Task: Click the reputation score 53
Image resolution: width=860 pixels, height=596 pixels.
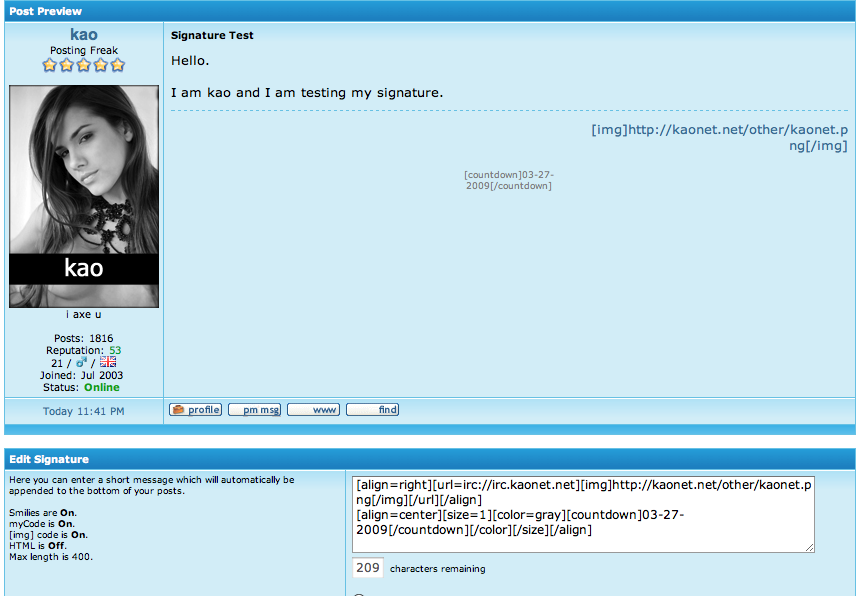Action: coord(115,351)
